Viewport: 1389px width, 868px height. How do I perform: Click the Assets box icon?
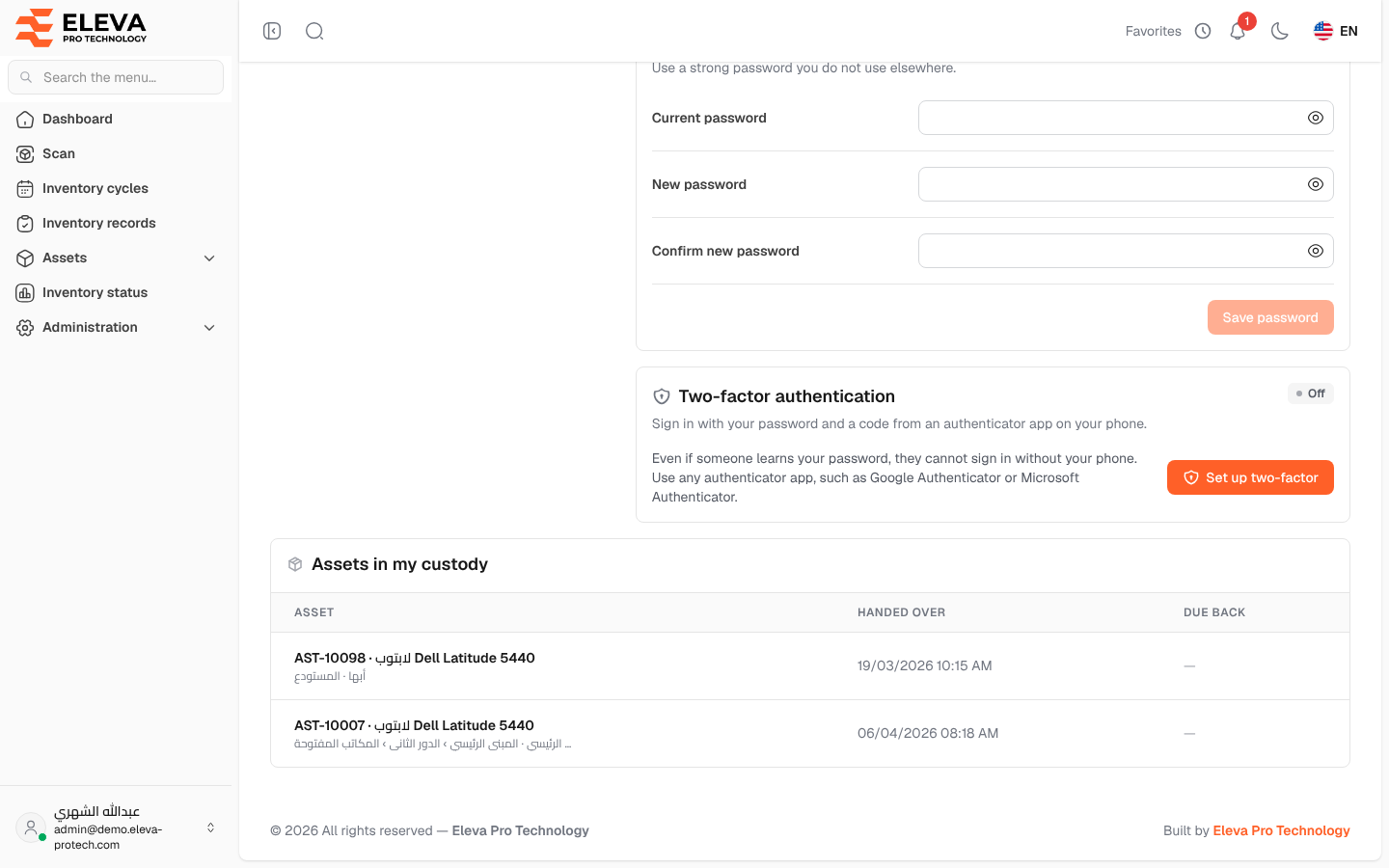pos(25,258)
